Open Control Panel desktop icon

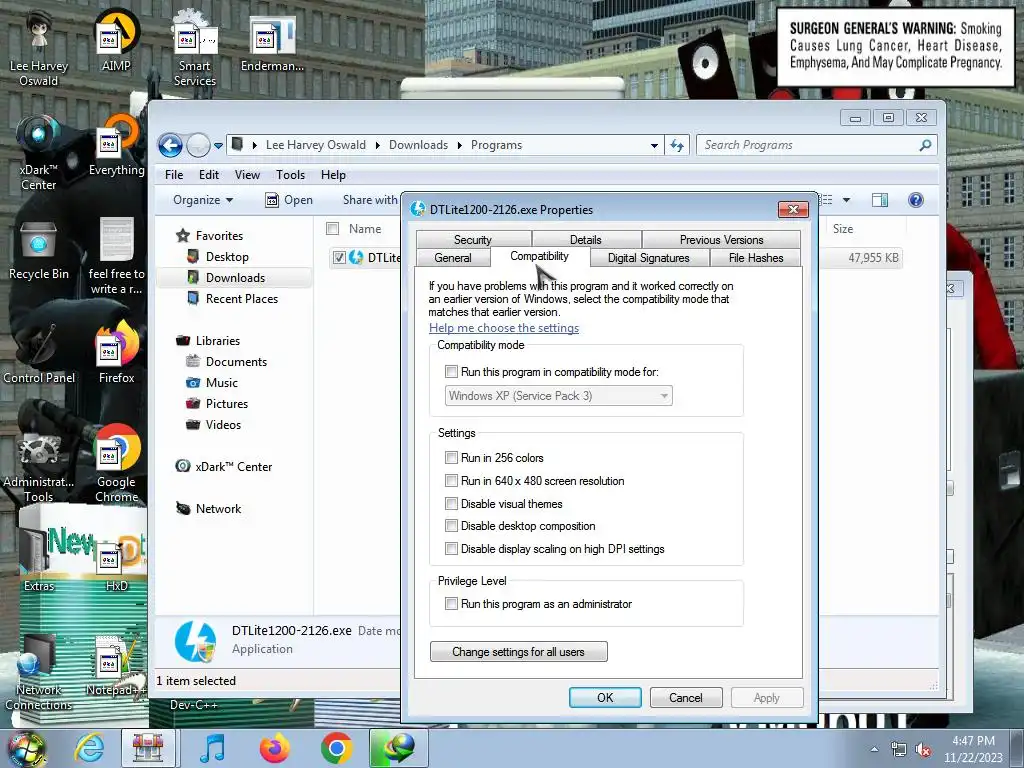tap(39, 353)
